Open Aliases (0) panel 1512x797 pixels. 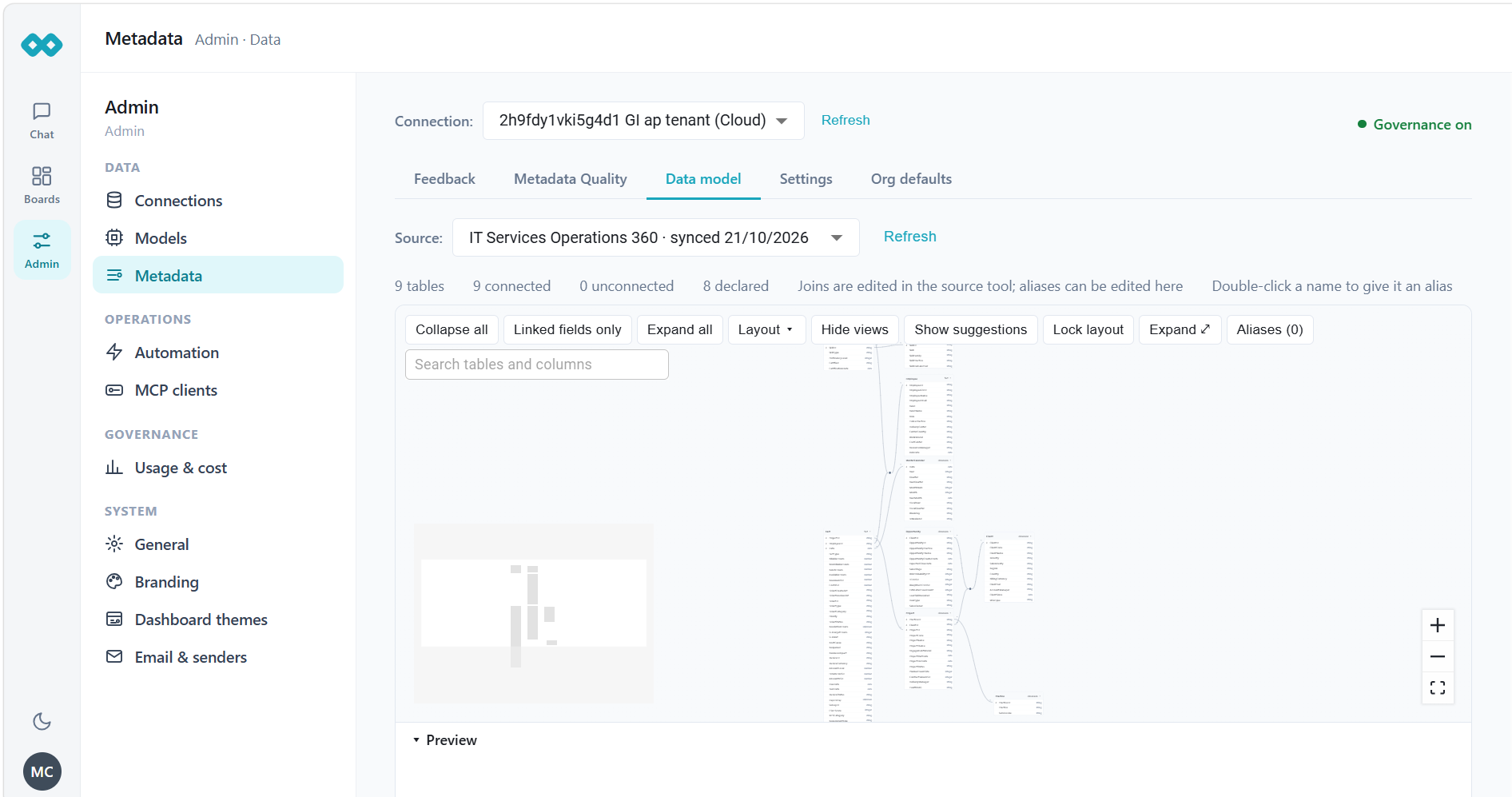tap(1269, 329)
